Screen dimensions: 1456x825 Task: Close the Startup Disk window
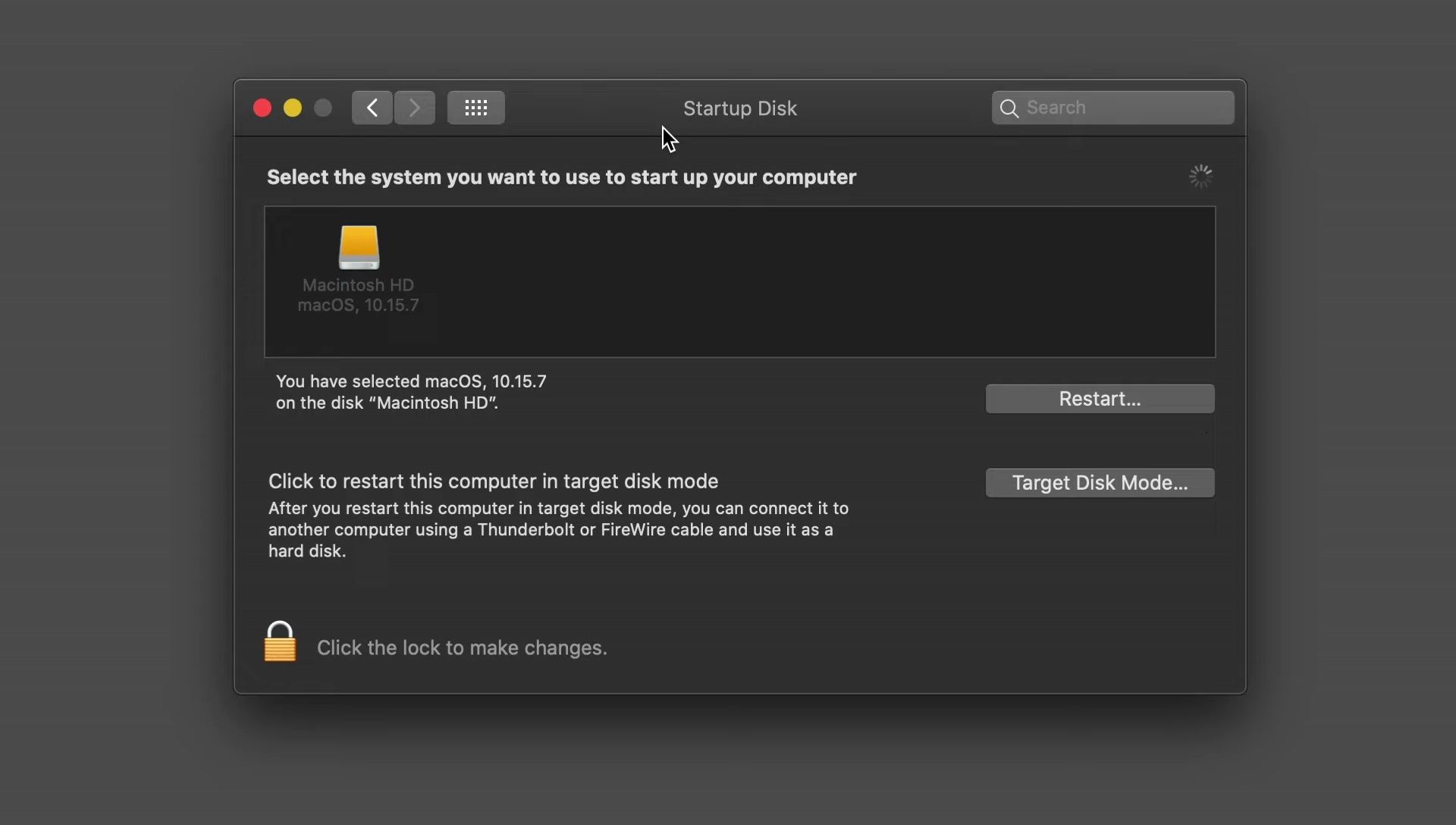tap(262, 108)
